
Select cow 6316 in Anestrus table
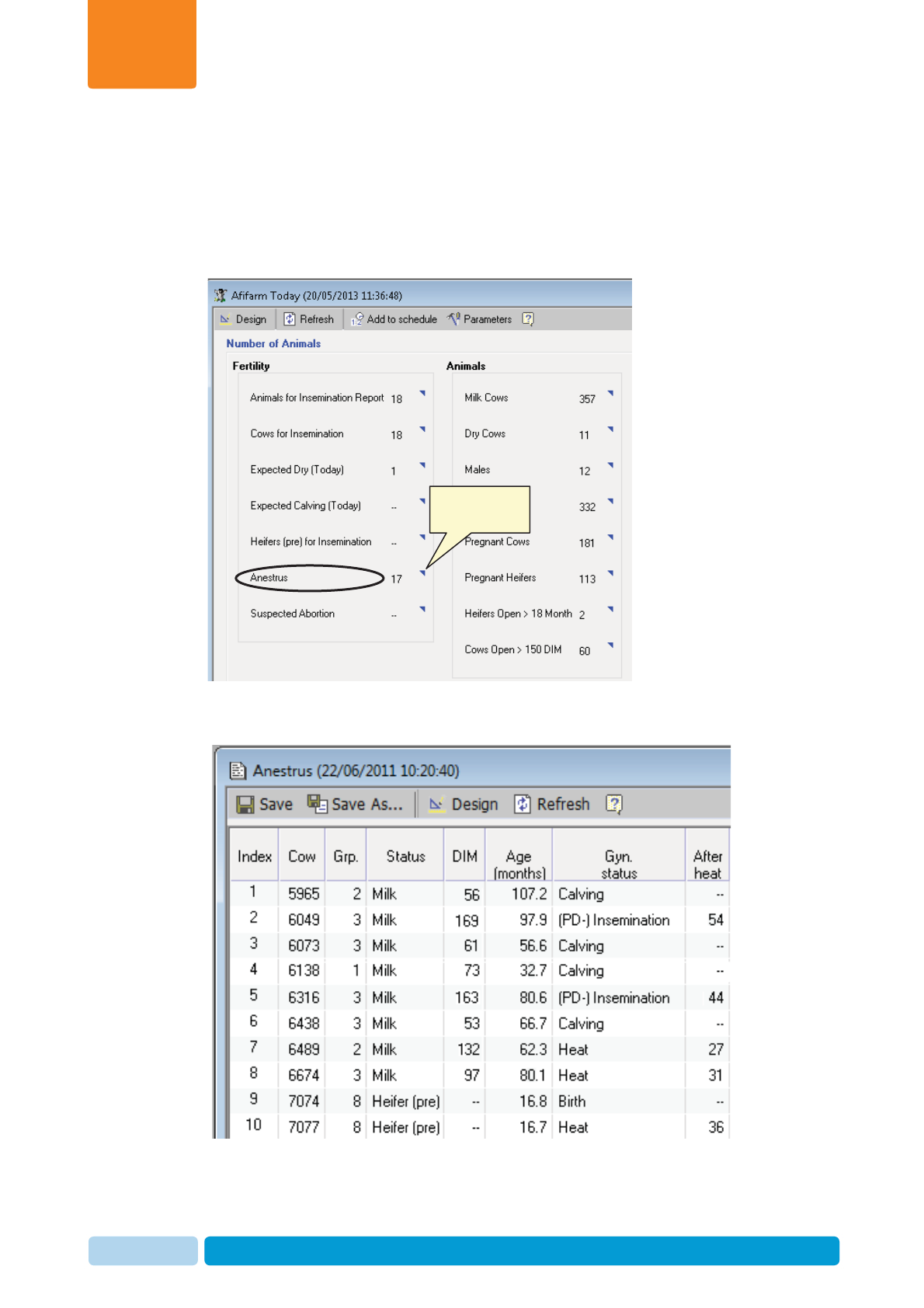pos(304,997)
